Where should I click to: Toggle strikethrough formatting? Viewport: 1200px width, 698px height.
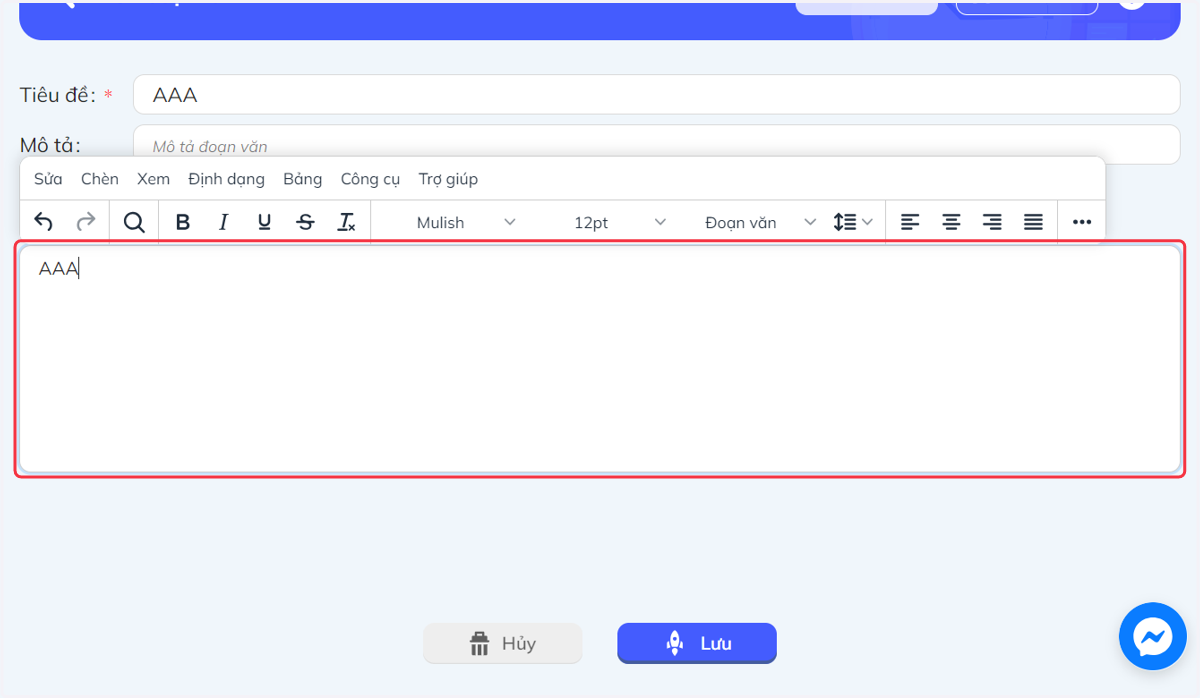coord(306,222)
